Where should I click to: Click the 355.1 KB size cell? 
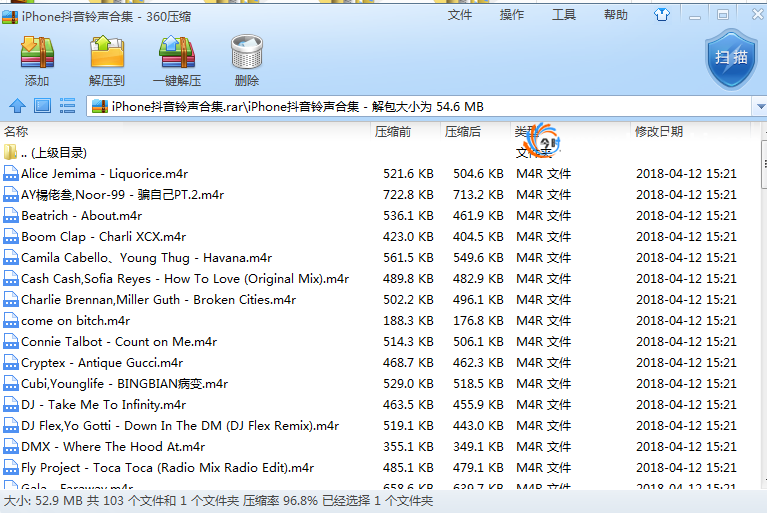click(408, 447)
